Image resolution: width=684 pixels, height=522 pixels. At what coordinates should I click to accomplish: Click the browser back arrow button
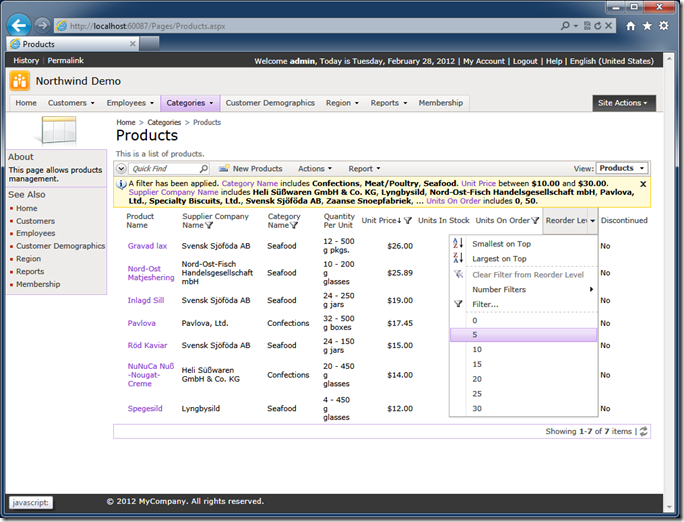(x=18, y=24)
